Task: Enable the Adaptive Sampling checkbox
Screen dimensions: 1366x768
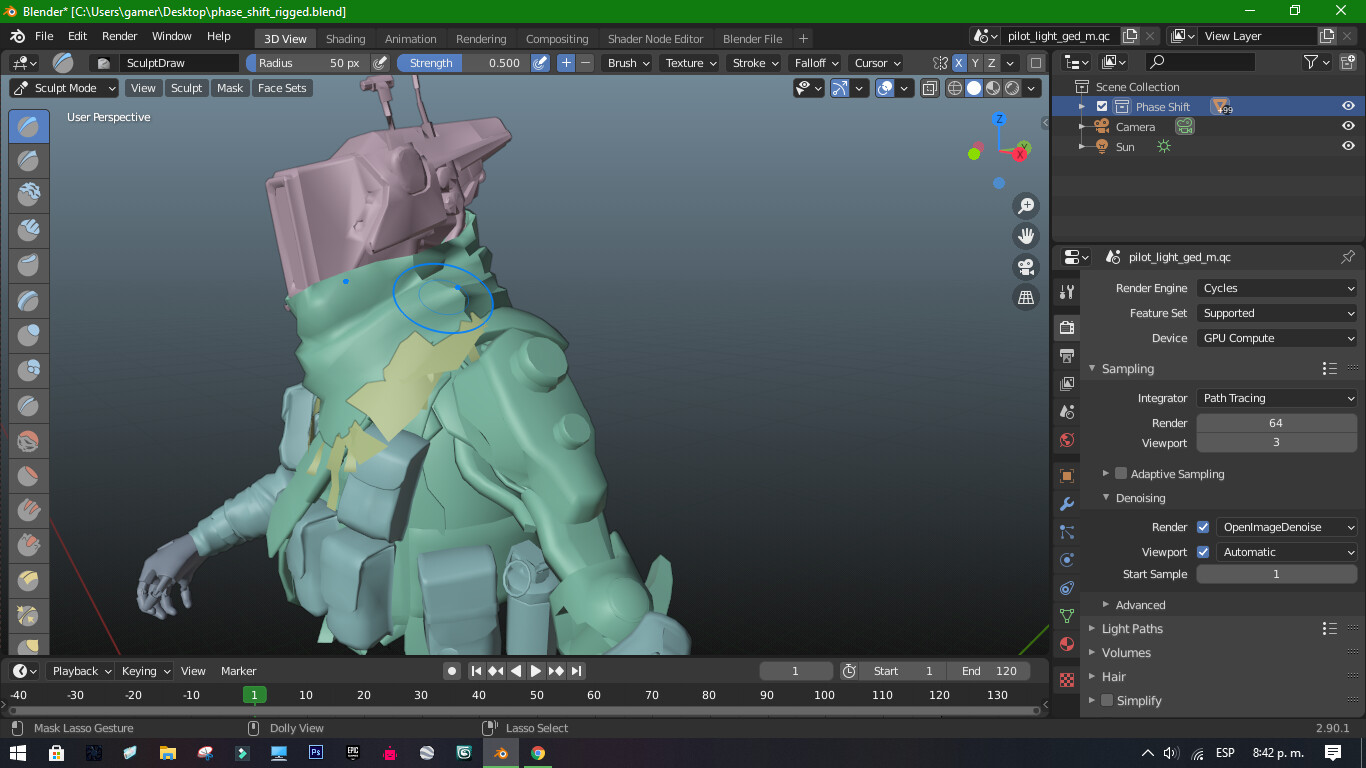Action: [x=1121, y=474]
